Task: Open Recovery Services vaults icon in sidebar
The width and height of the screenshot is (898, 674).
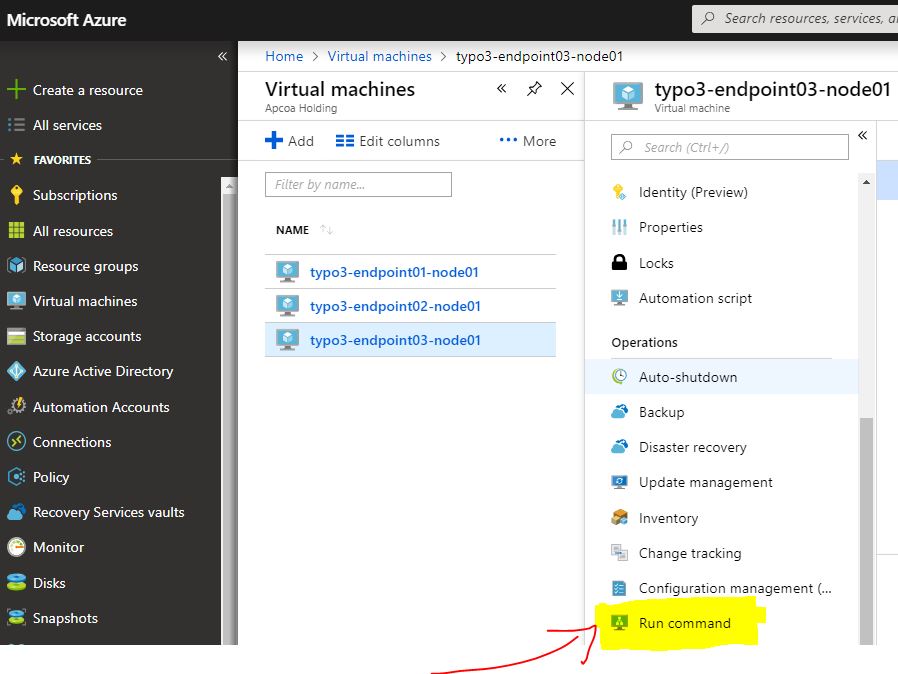Action: (16, 512)
